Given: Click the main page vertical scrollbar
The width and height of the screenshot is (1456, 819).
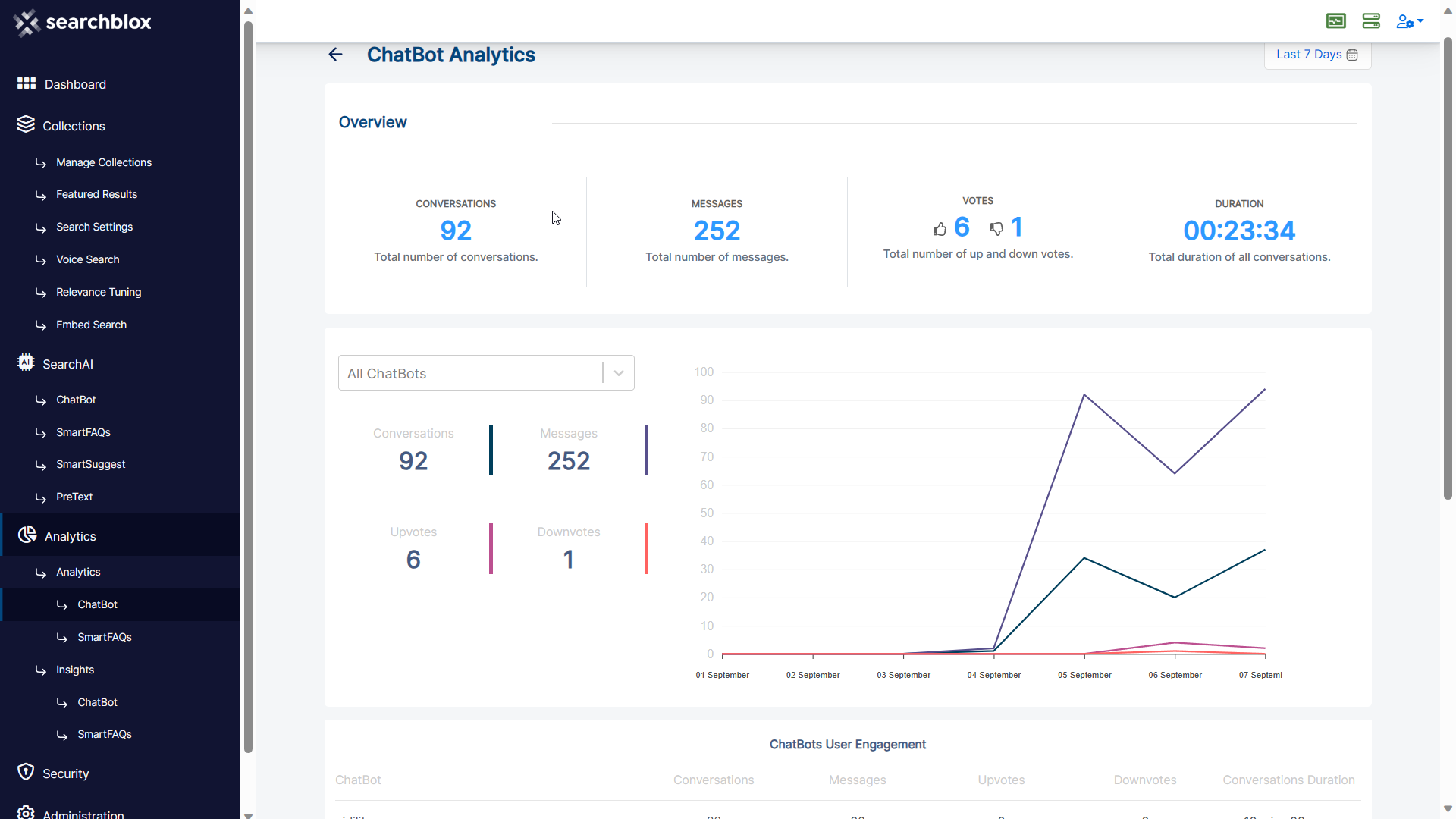Looking at the screenshot, I should (x=1447, y=265).
